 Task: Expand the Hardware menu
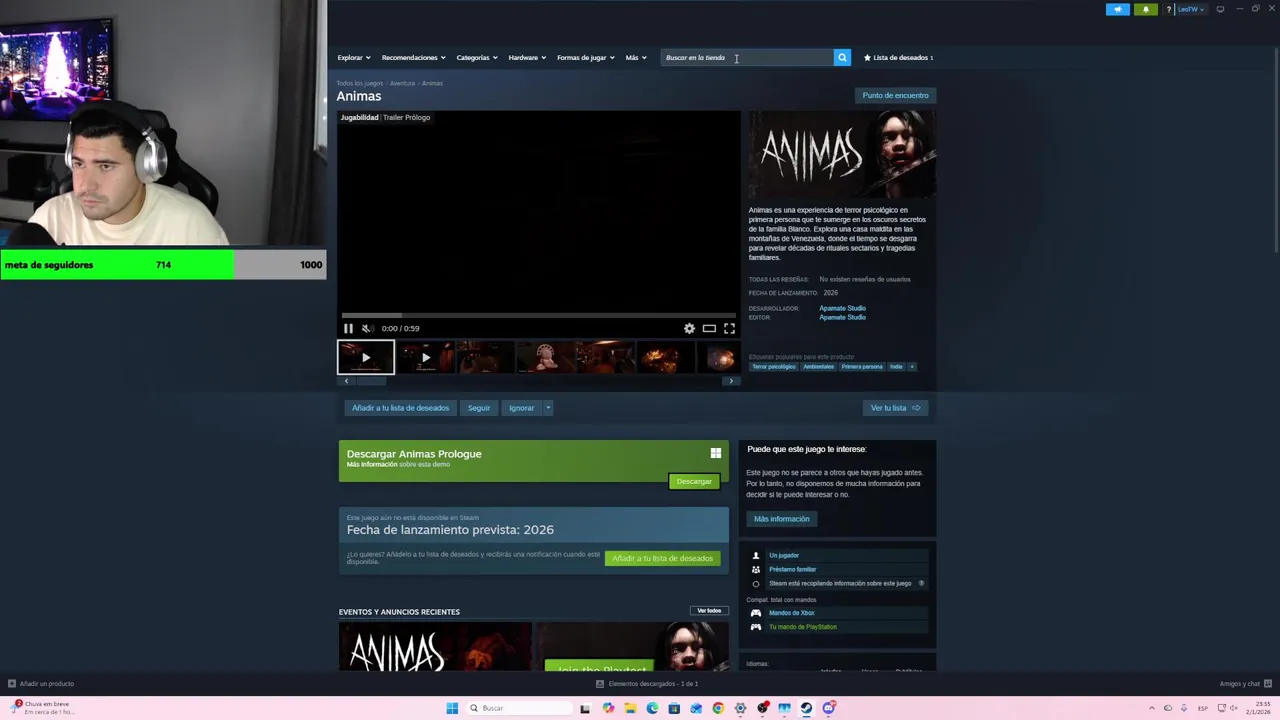(x=527, y=57)
